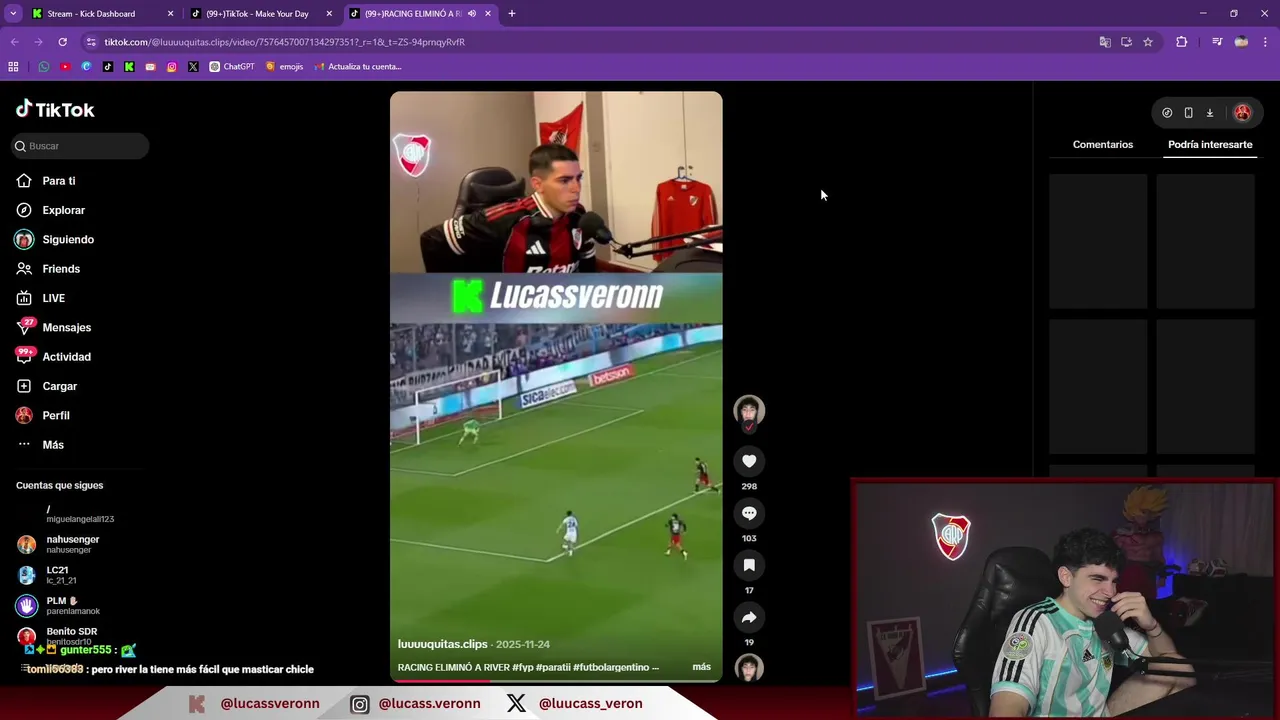
Task: Open followed account miguelangelali123
Action: [x=79, y=514]
